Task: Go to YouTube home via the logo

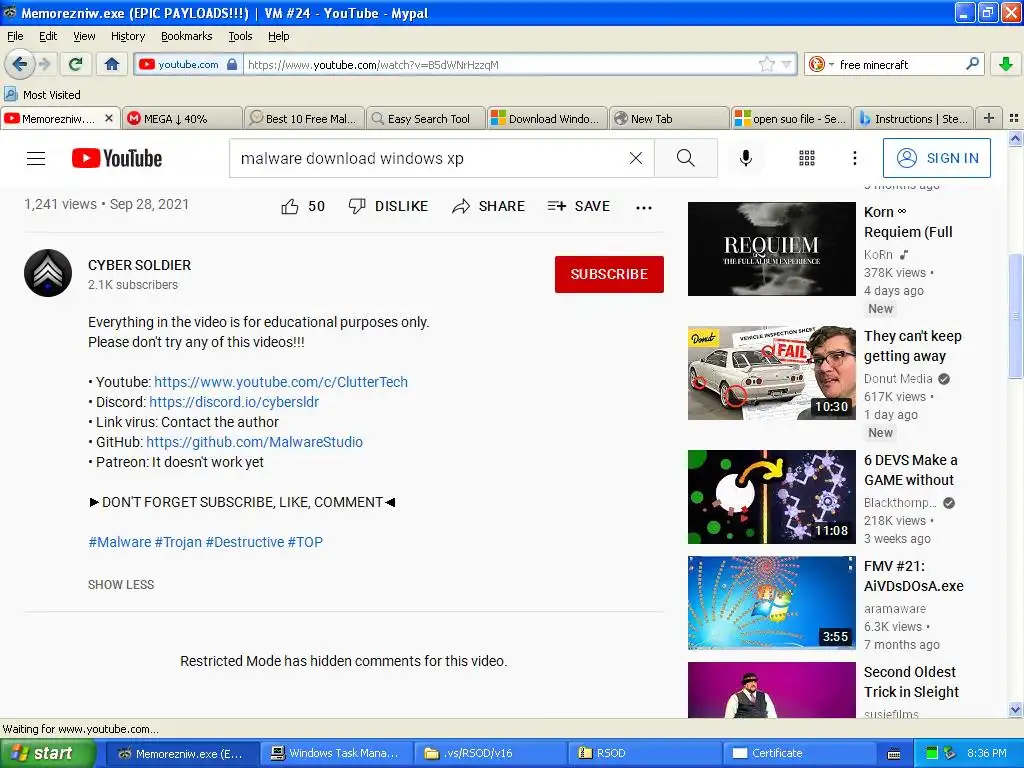Action: coord(117,158)
